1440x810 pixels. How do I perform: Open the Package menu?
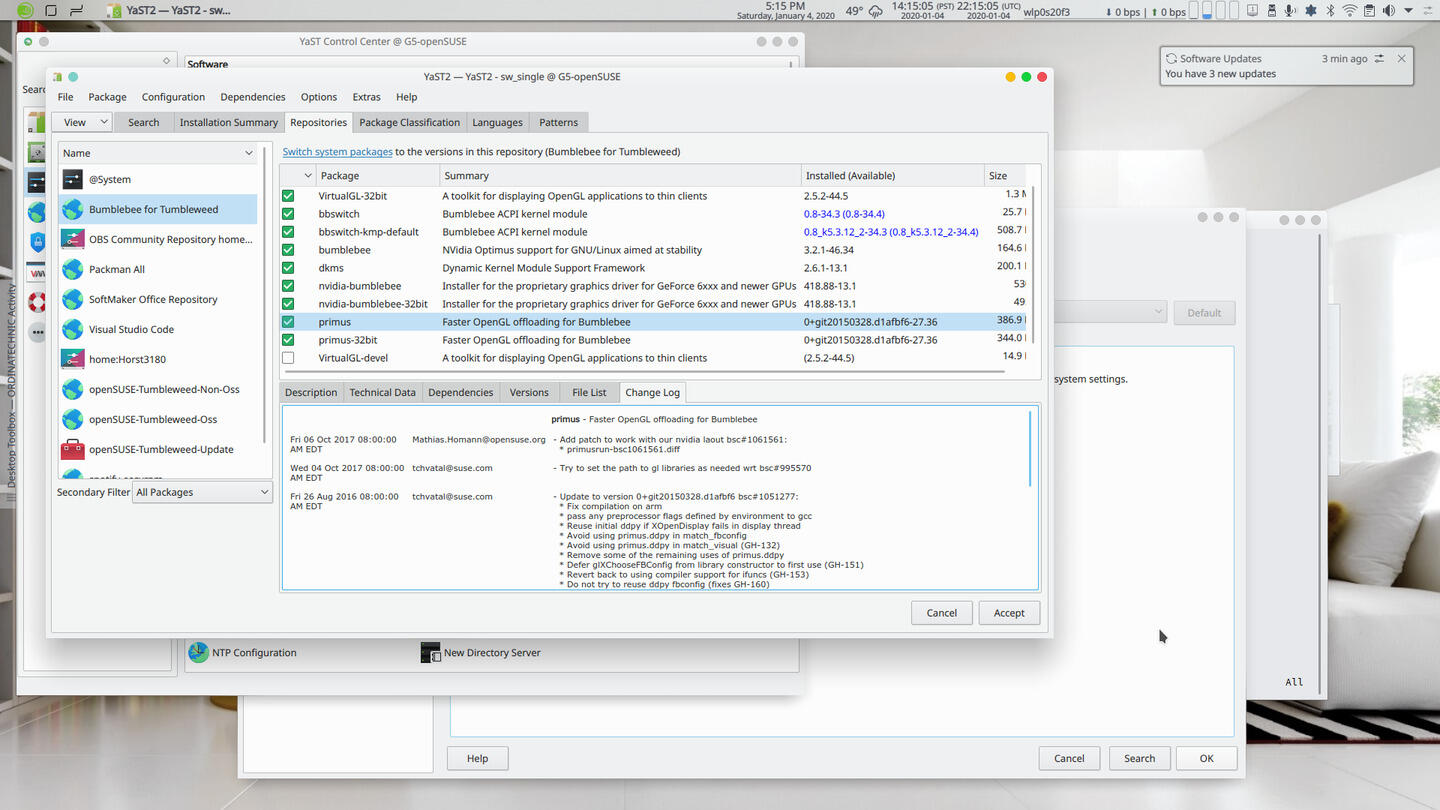pos(107,97)
